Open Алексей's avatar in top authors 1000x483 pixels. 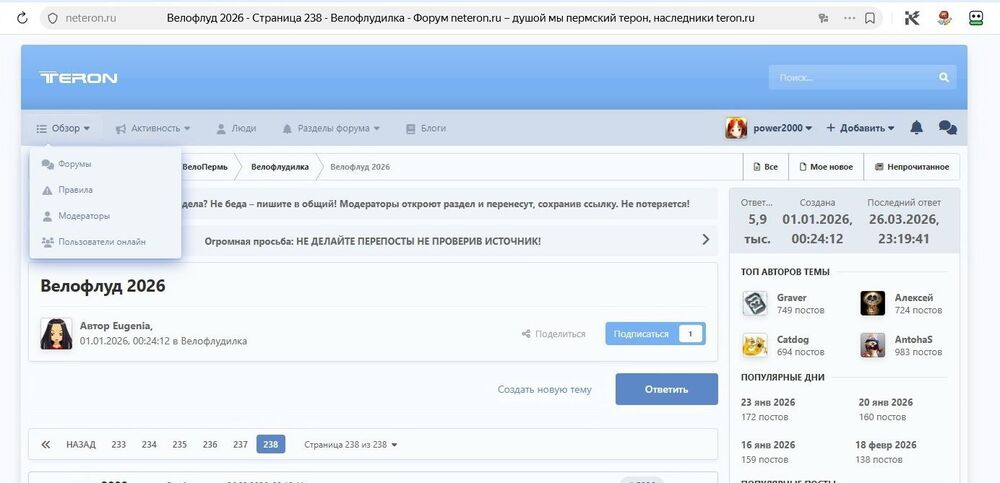pyautogui.click(x=872, y=304)
